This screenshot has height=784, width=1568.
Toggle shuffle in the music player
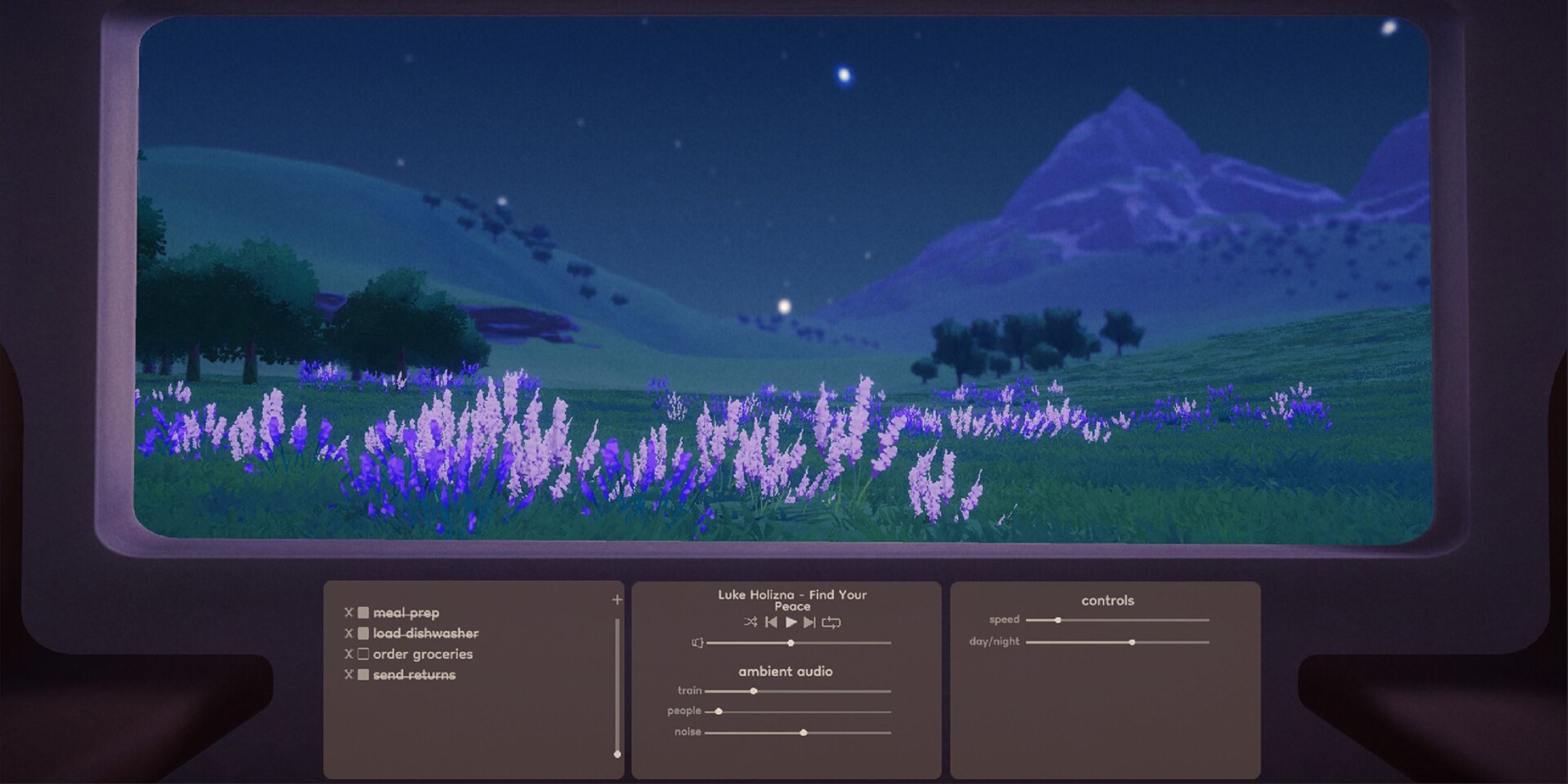[x=751, y=622]
